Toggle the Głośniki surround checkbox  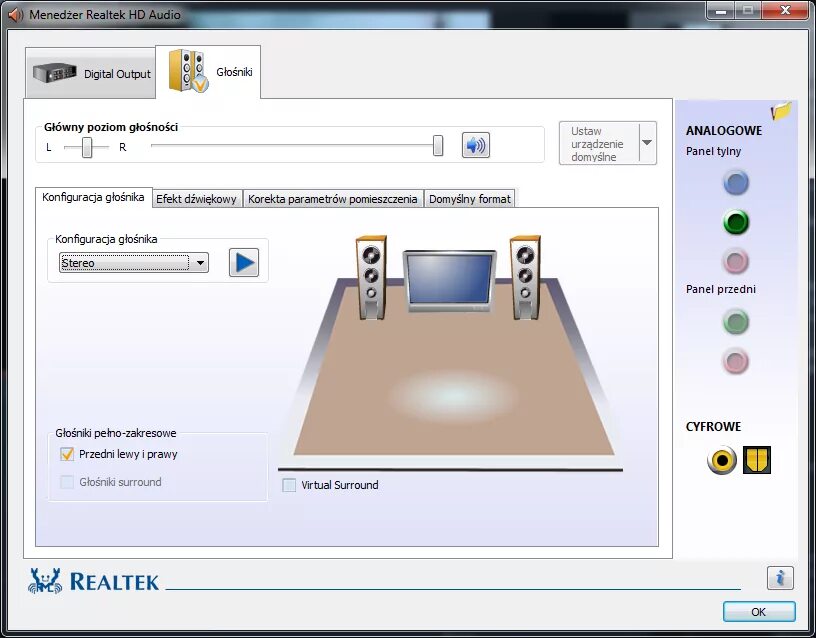click(x=67, y=482)
